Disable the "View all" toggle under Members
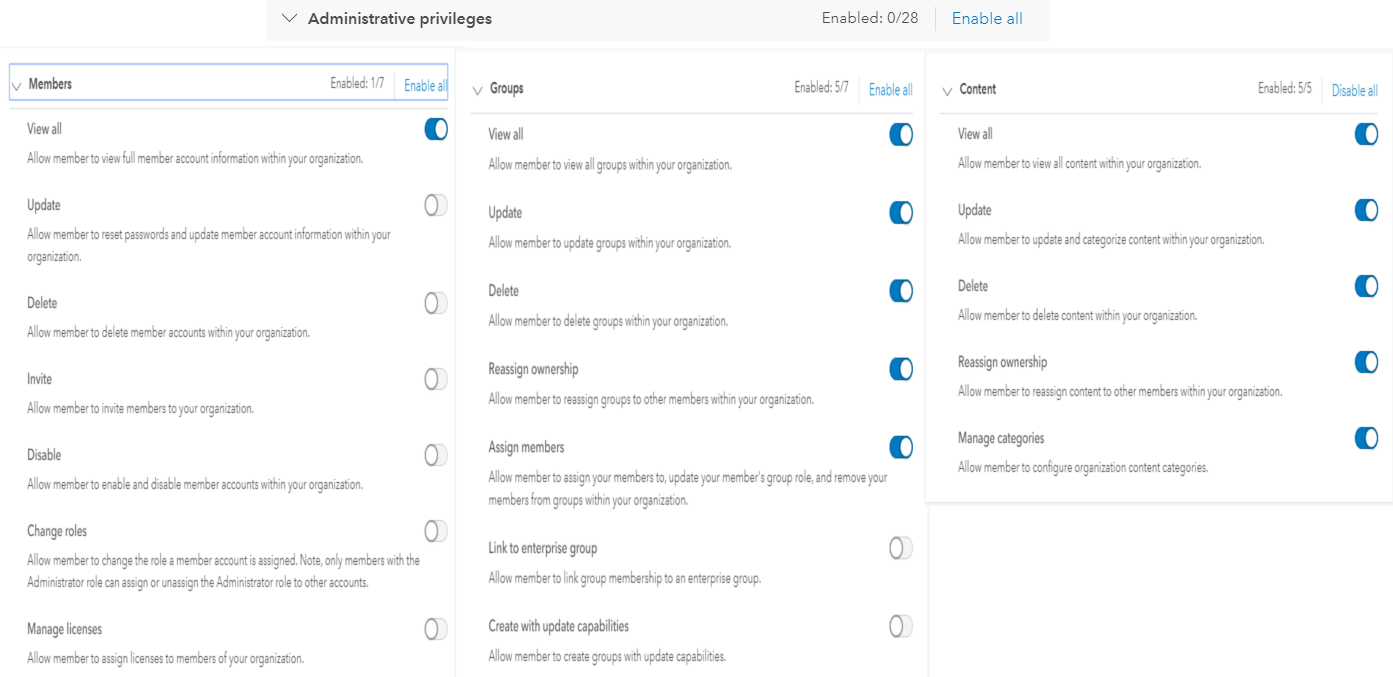The height and width of the screenshot is (677, 1393). point(435,129)
